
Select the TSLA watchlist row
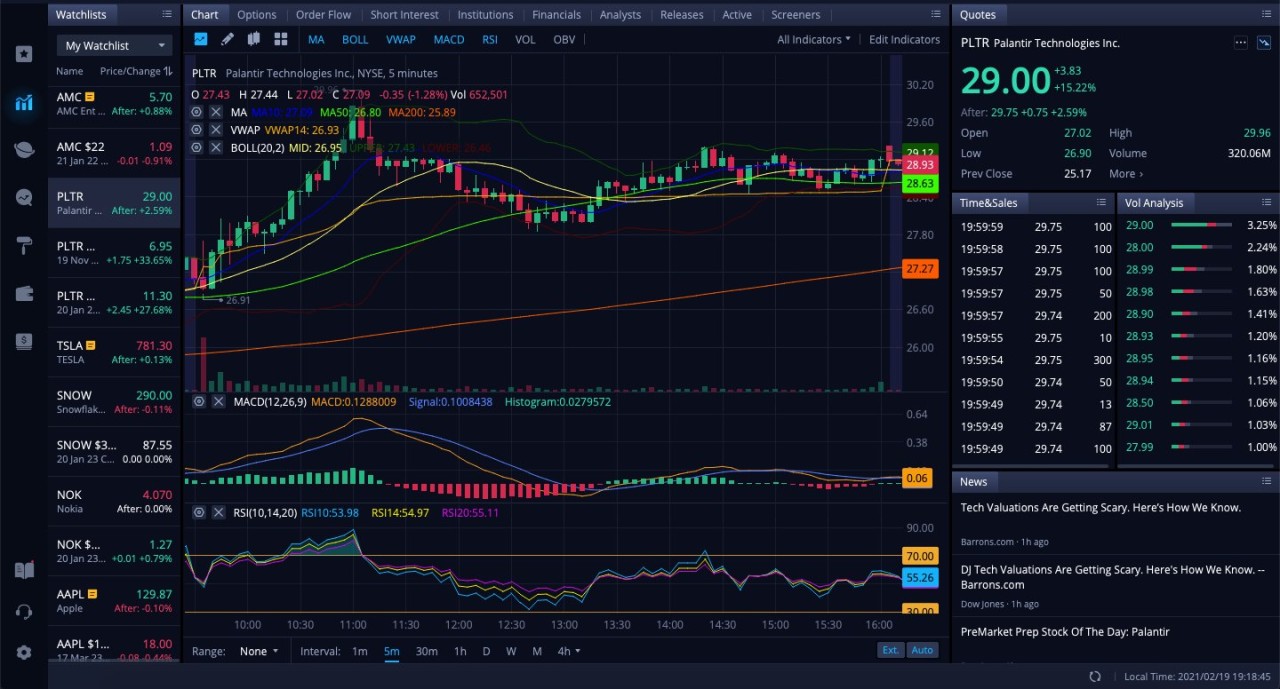pyautogui.click(x=115, y=352)
